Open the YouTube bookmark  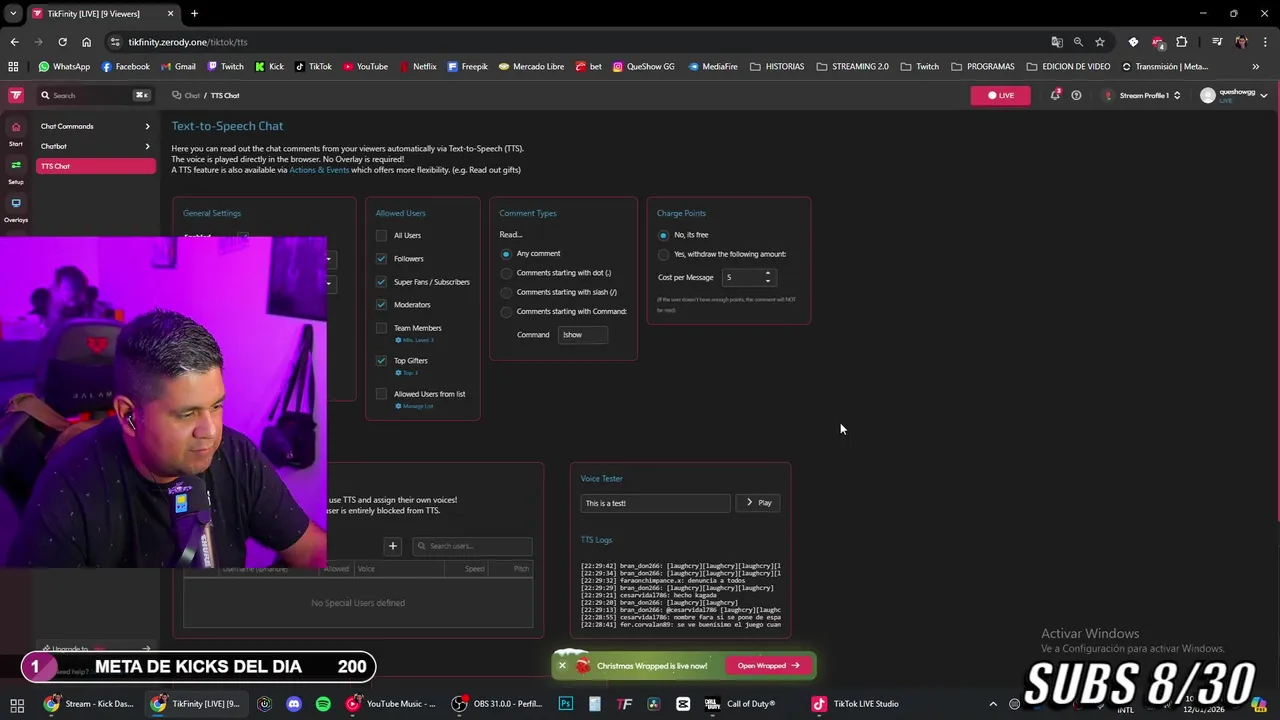(x=365, y=67)
